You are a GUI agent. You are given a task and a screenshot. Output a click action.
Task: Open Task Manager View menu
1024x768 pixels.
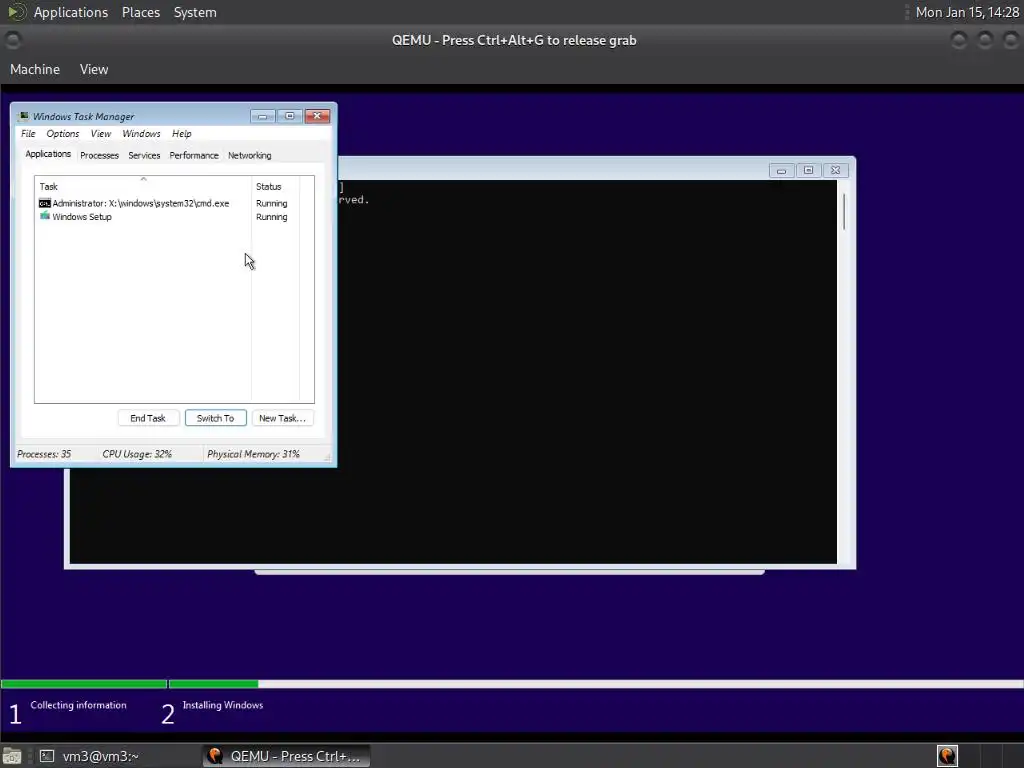[101, 134]
